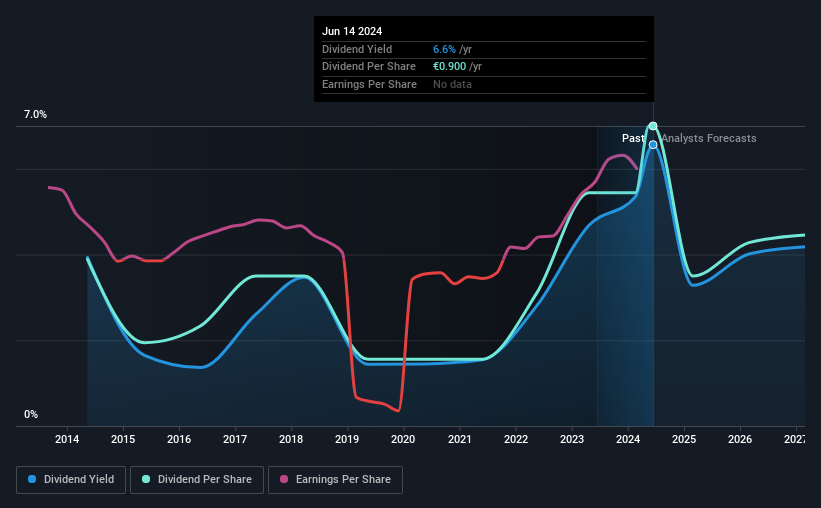
Task: Click the 2023 x-axis label
Action: click(x=572, y=439)
